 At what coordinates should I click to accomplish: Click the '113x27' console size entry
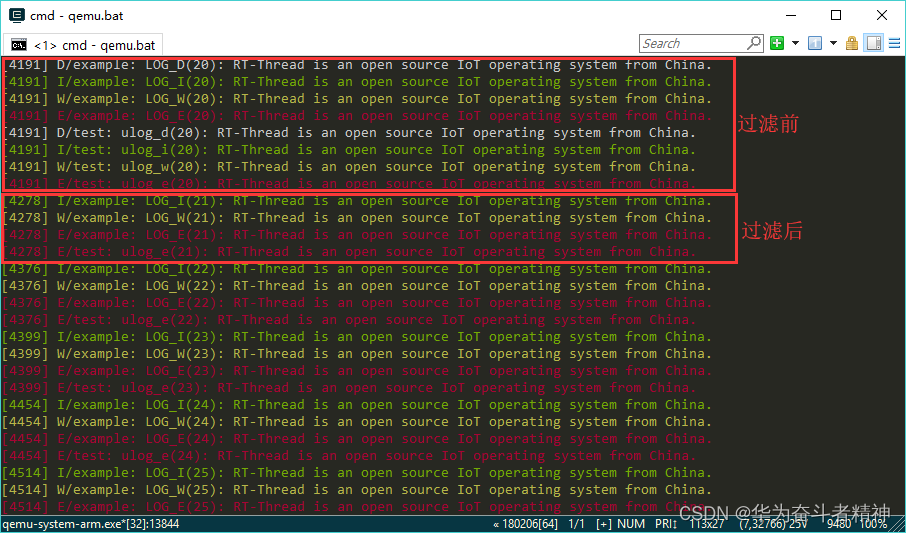[707, 524]
